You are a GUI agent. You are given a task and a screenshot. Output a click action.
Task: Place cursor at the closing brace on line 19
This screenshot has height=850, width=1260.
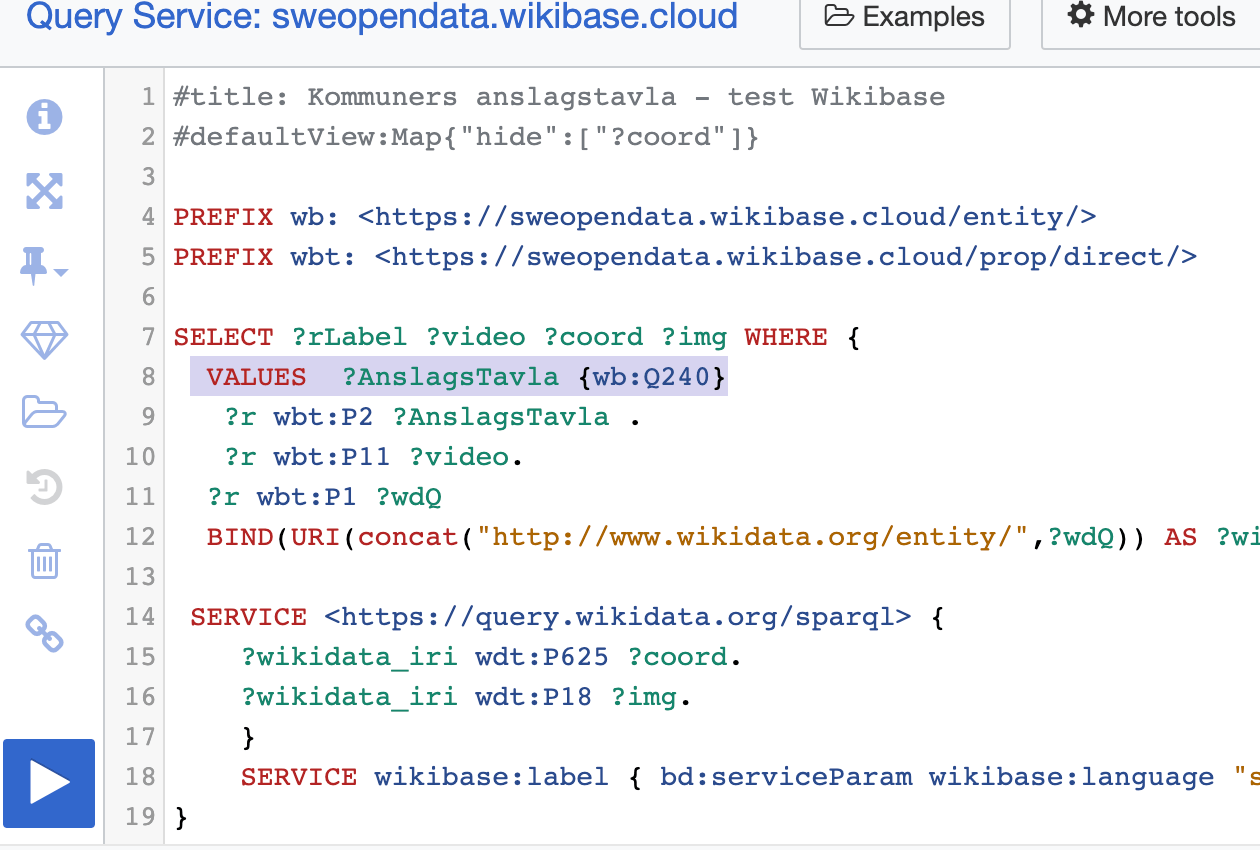181,817
